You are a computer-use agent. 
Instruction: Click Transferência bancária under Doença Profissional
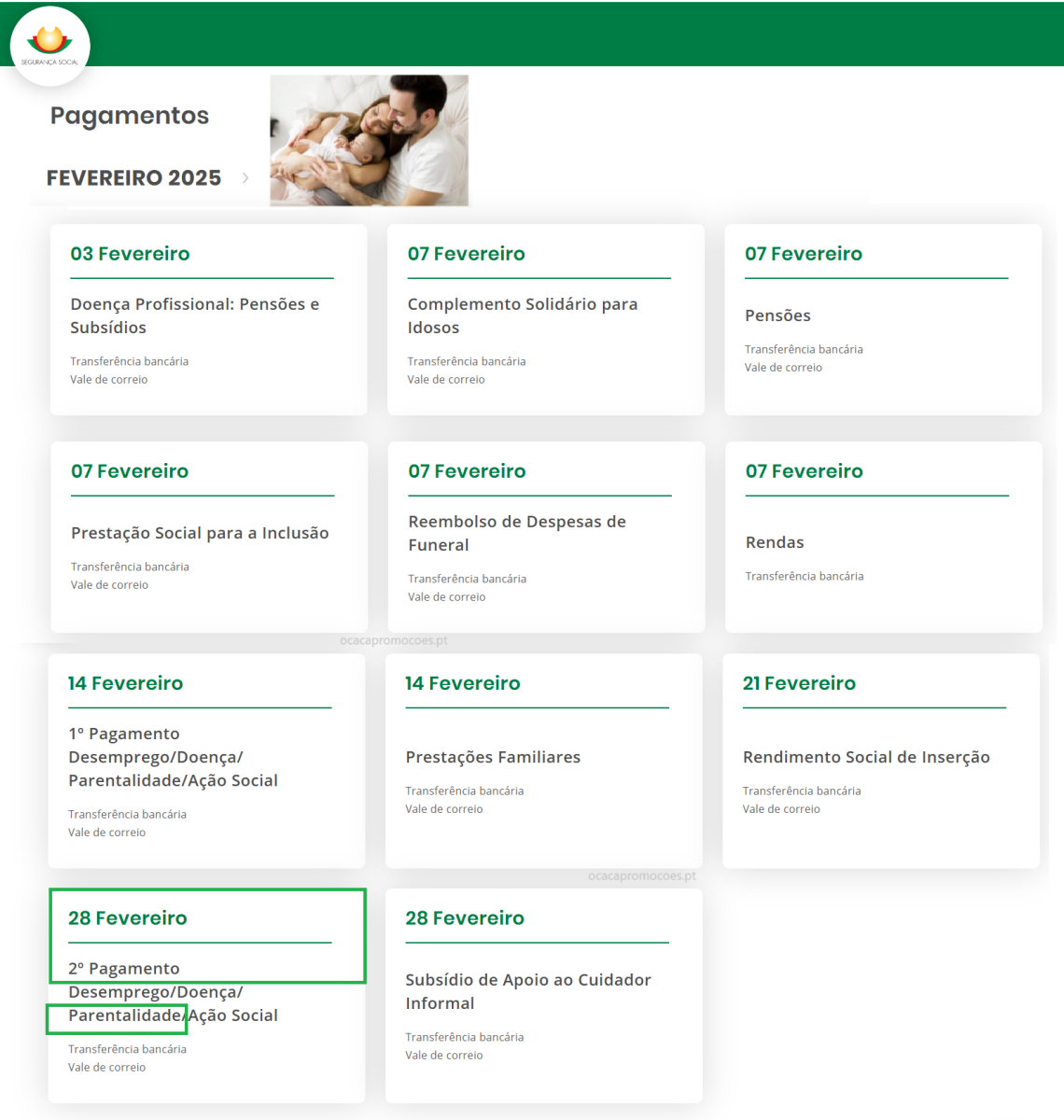pyautogui.click(x=129, y=361)
